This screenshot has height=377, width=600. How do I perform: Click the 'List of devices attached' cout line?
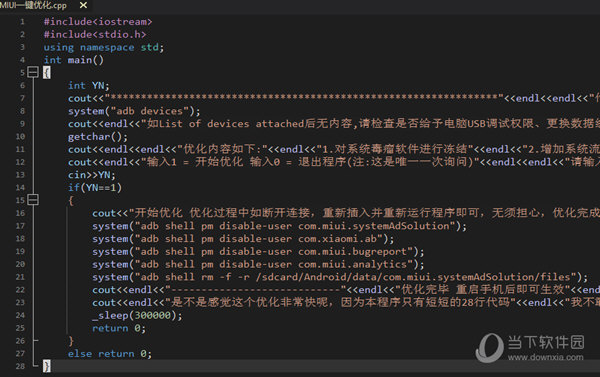[x=334, y=124]
